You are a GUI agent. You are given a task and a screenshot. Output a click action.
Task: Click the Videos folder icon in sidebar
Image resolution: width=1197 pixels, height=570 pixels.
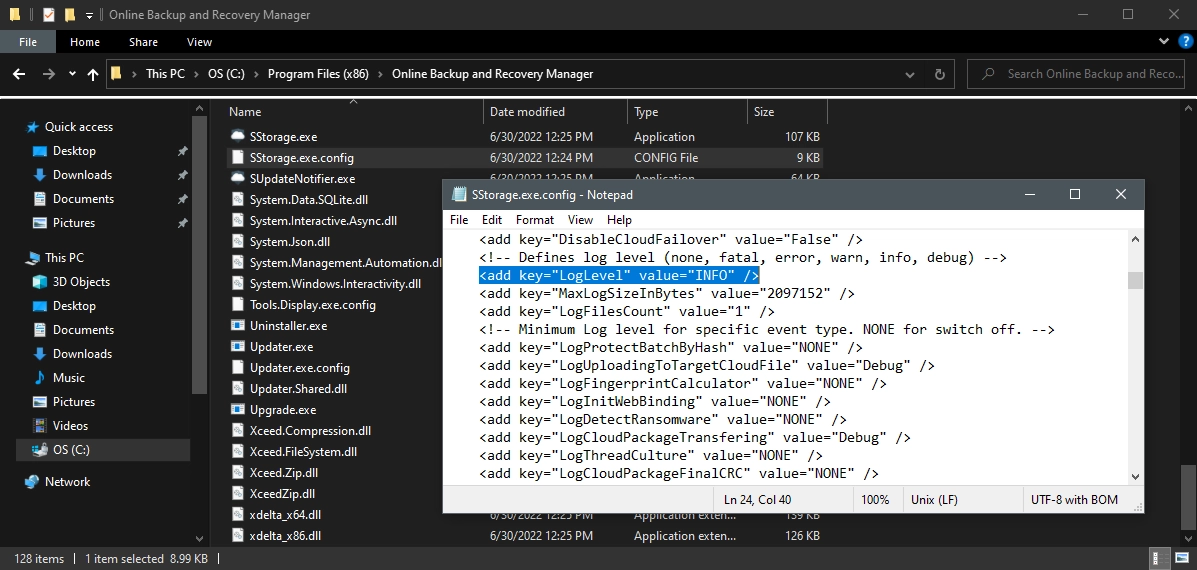[40, 426]
